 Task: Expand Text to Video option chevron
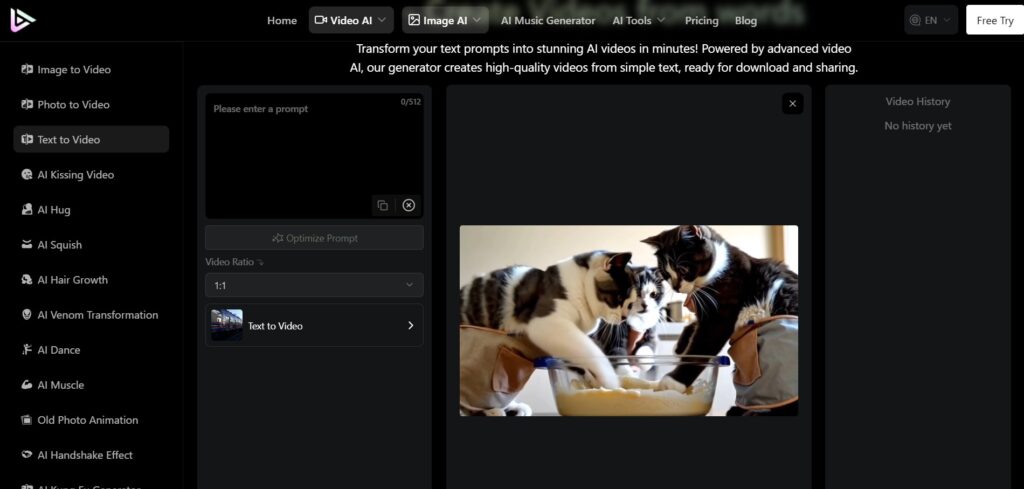point(411,325)
